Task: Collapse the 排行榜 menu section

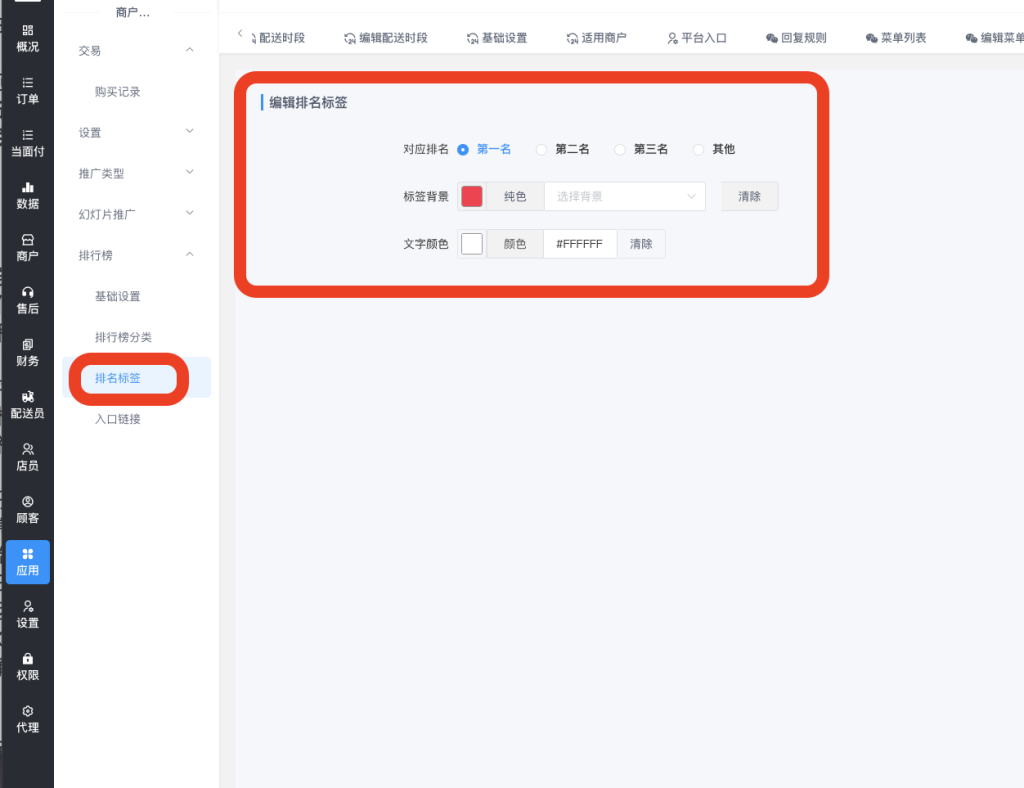Action: (189, 255)
